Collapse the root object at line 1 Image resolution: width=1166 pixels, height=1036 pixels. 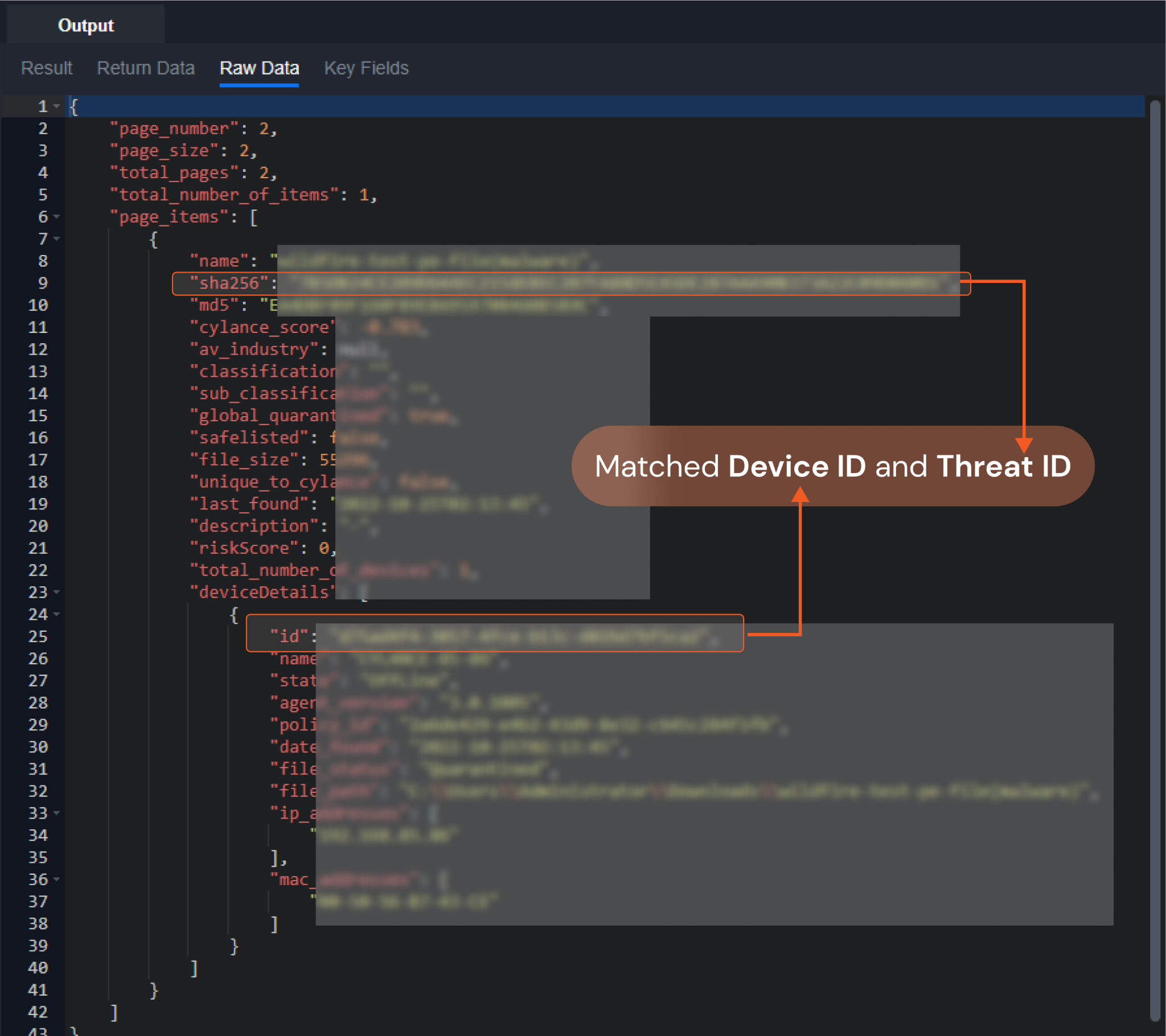tap(56, 106)
